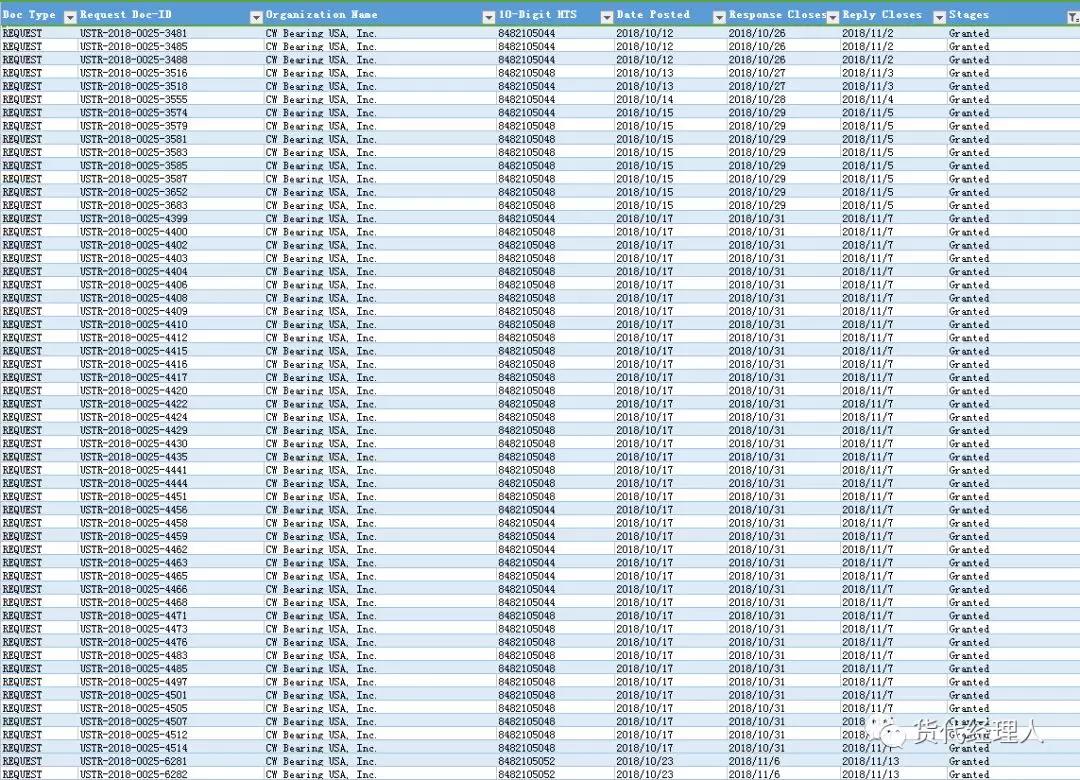1080x780 pixels.
Task: Click Stages cell in row USTR-2018-0025-6281
Action: pos(969,761)
